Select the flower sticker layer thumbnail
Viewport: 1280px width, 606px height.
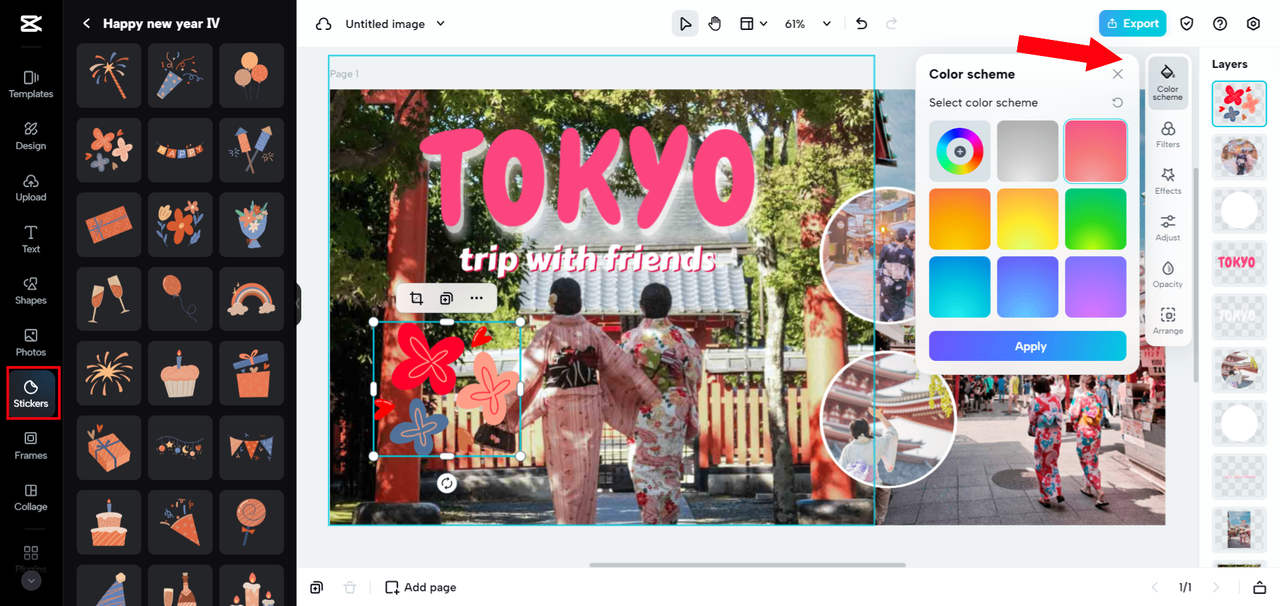1240,104
